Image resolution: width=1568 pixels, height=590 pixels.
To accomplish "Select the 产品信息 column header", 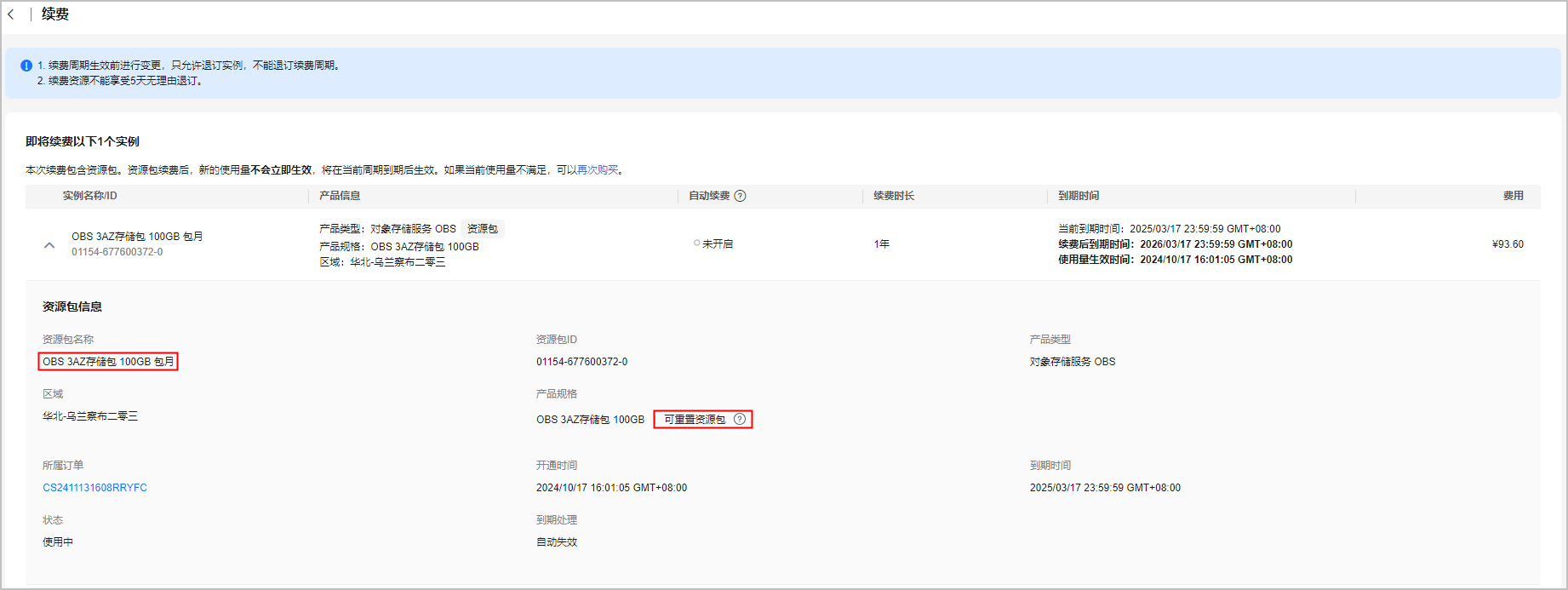I will pos(340,196).
